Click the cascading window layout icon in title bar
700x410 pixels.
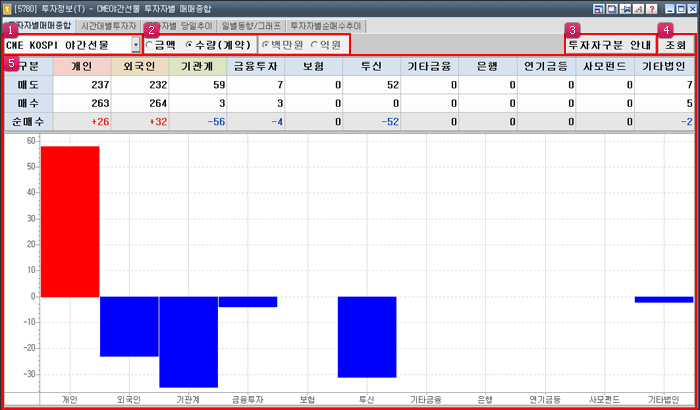pyautogui.click(x=598, y=8)
